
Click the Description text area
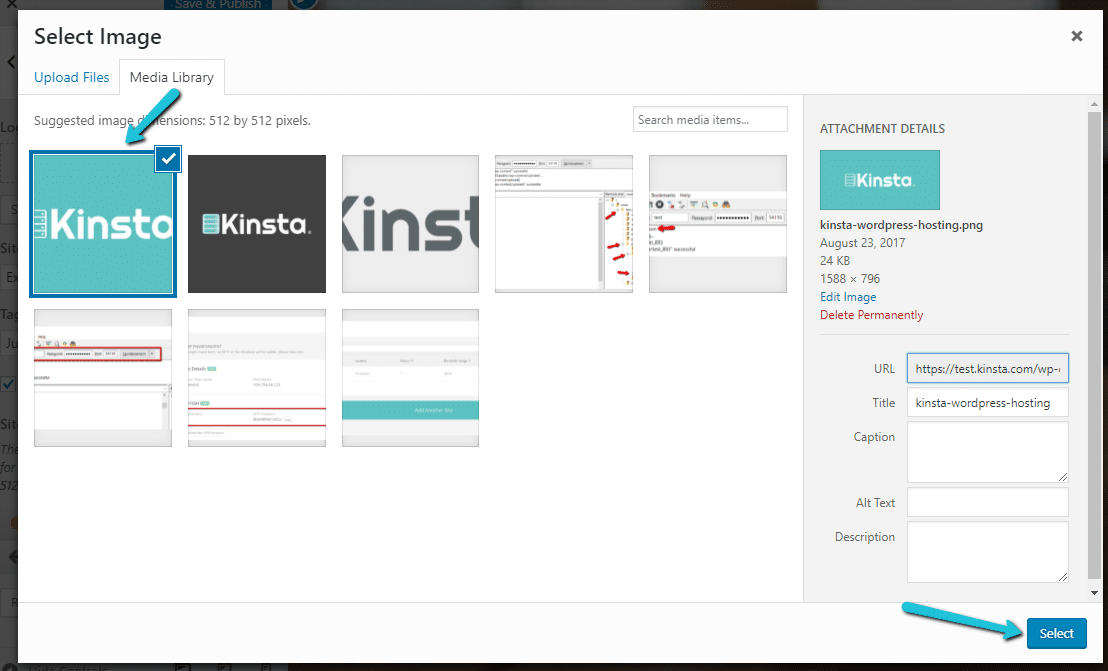click(988, 552)
